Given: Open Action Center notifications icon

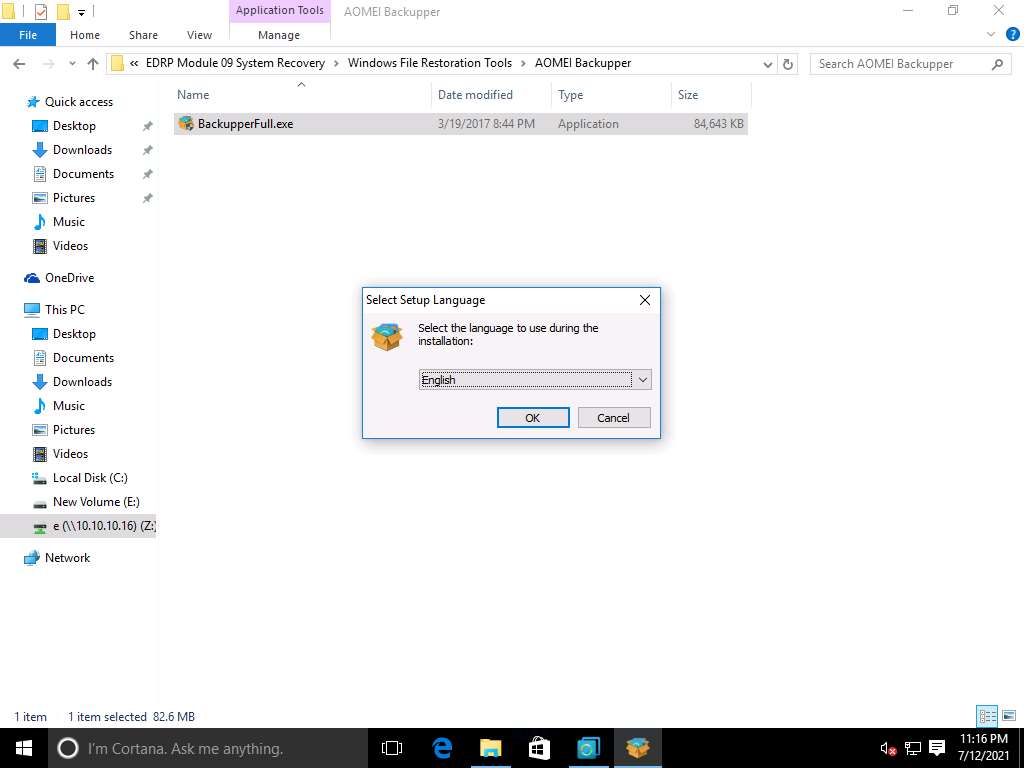Looking at the screenshot, I should (937, 748).
